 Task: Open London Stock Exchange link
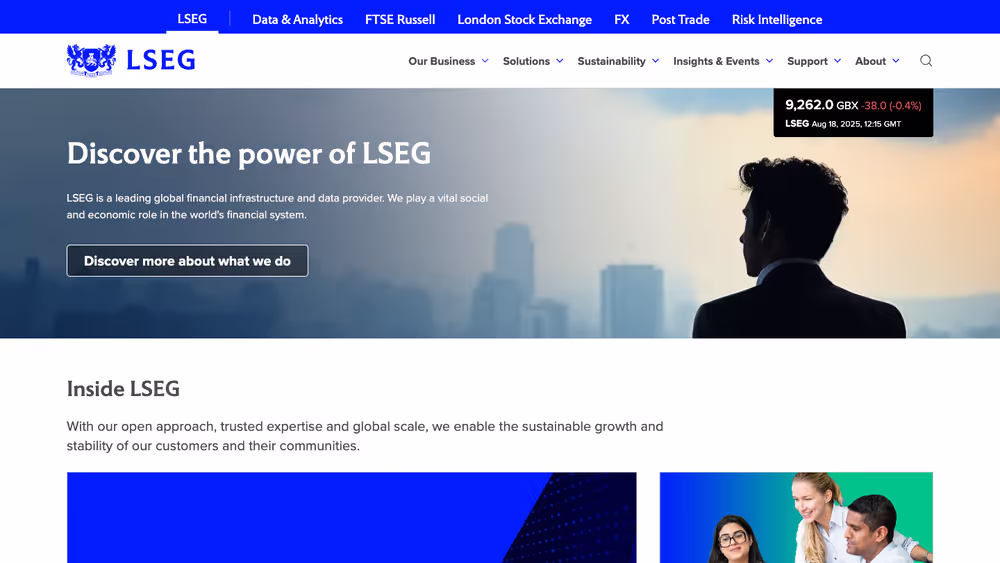[x=524, y=20]
